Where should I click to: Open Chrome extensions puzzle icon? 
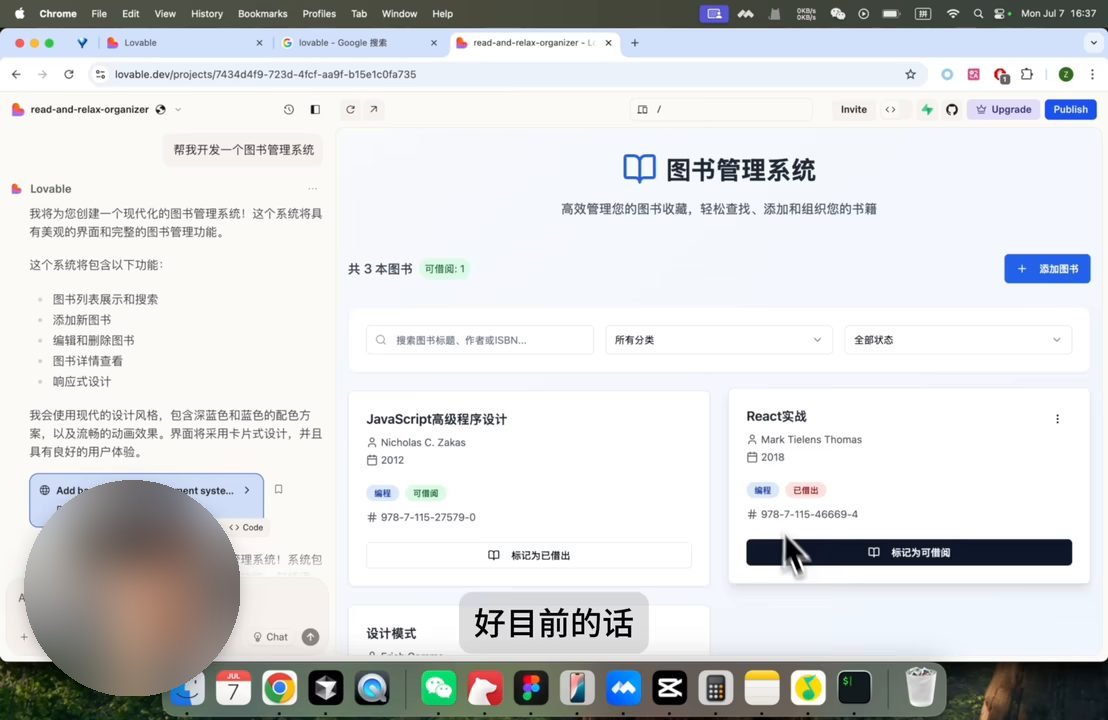pos(1027,74)
